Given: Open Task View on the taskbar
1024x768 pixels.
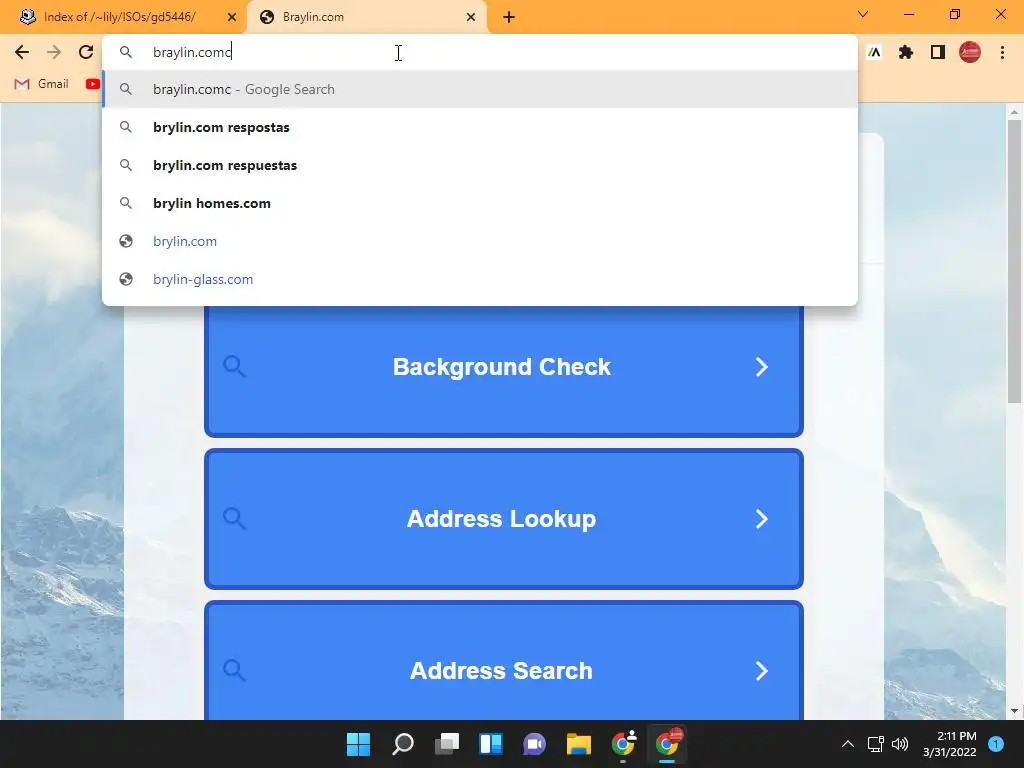Looking at the screenshot, I should [x=447, y=744].
